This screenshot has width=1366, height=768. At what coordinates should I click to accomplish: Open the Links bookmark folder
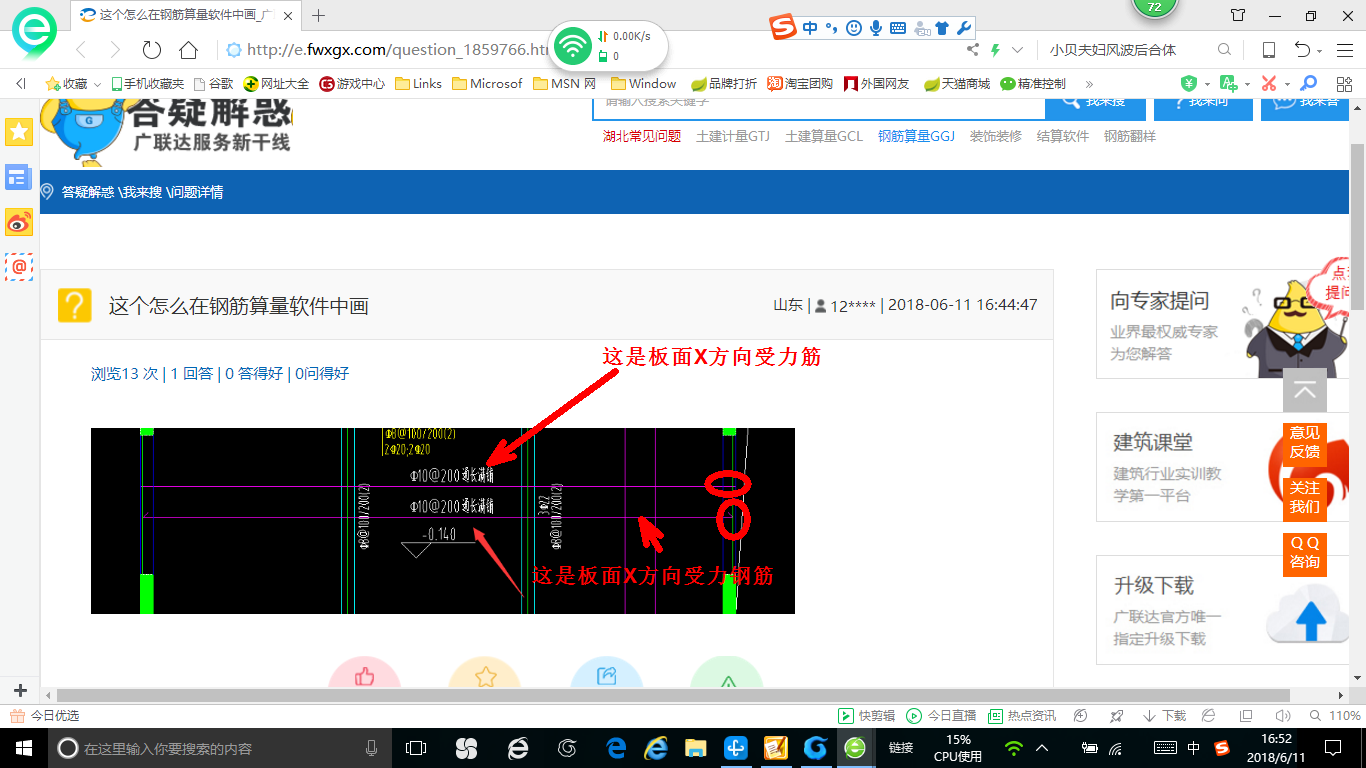point(418,84)
